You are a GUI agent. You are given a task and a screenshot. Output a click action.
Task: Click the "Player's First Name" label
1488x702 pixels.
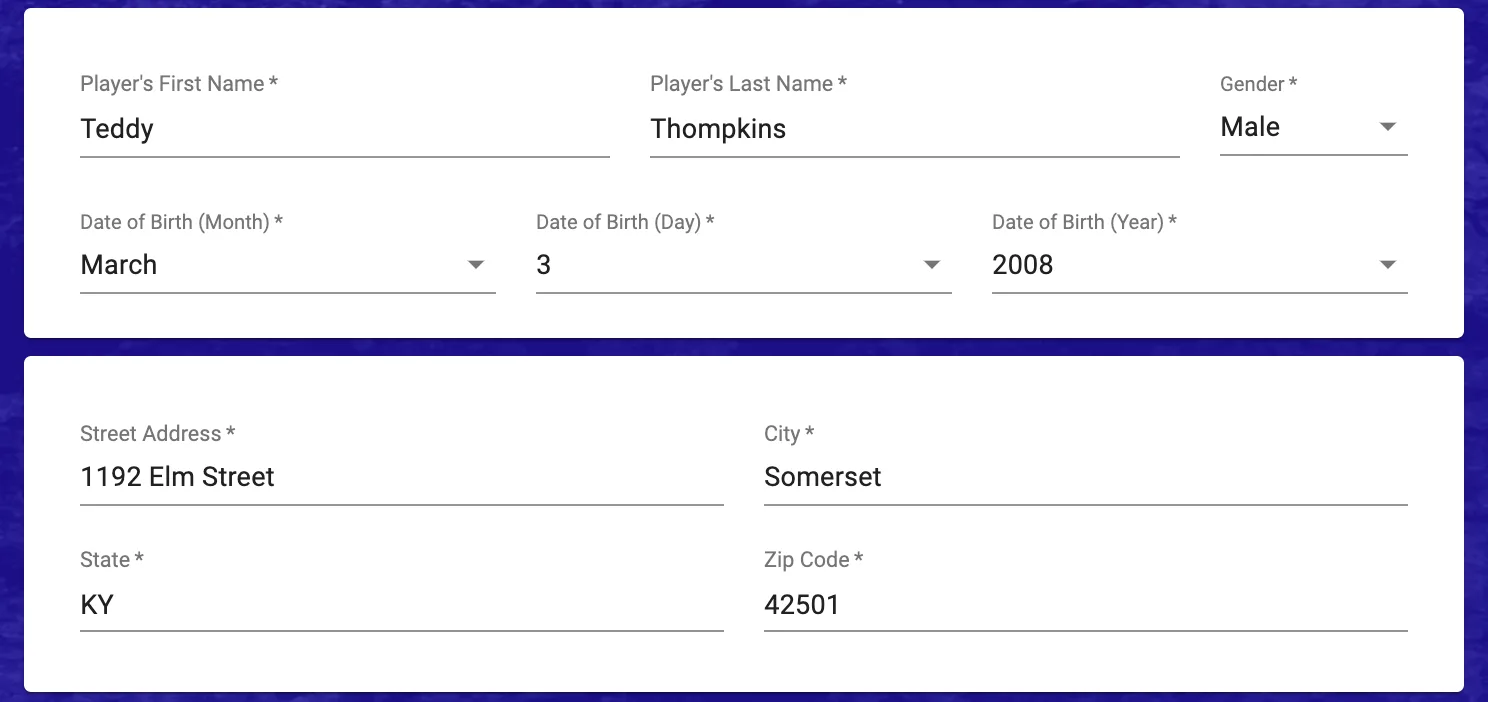(172, 84)
